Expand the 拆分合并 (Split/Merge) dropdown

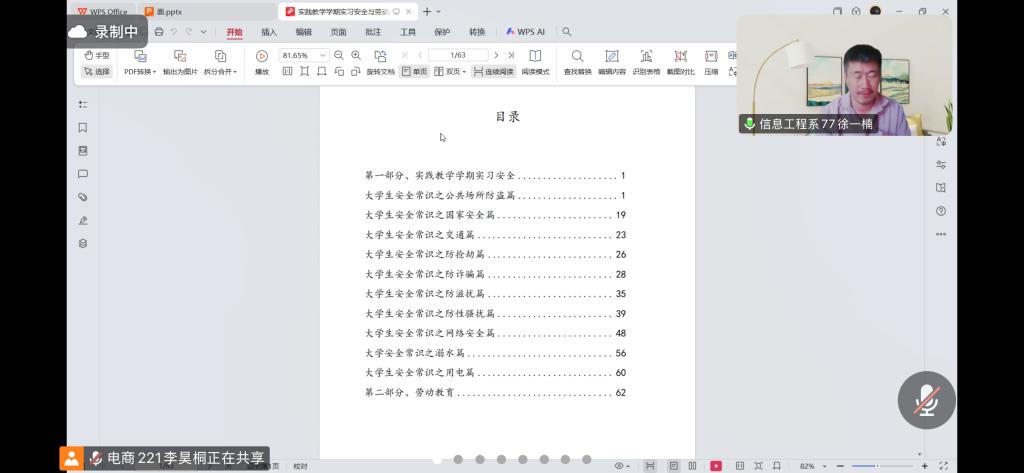point(220,72)
